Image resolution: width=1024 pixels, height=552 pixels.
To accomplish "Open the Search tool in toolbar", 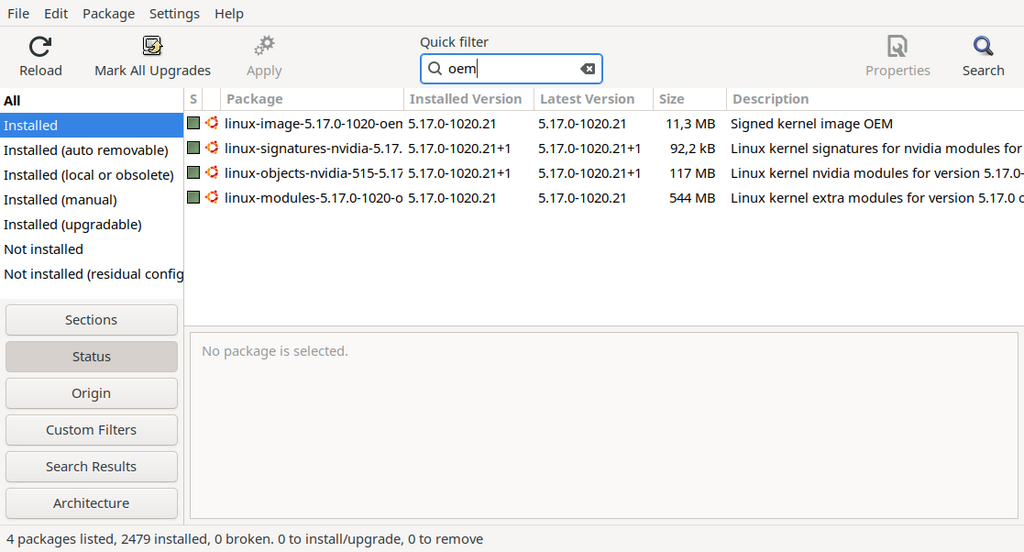I will [x=983, y=47].
